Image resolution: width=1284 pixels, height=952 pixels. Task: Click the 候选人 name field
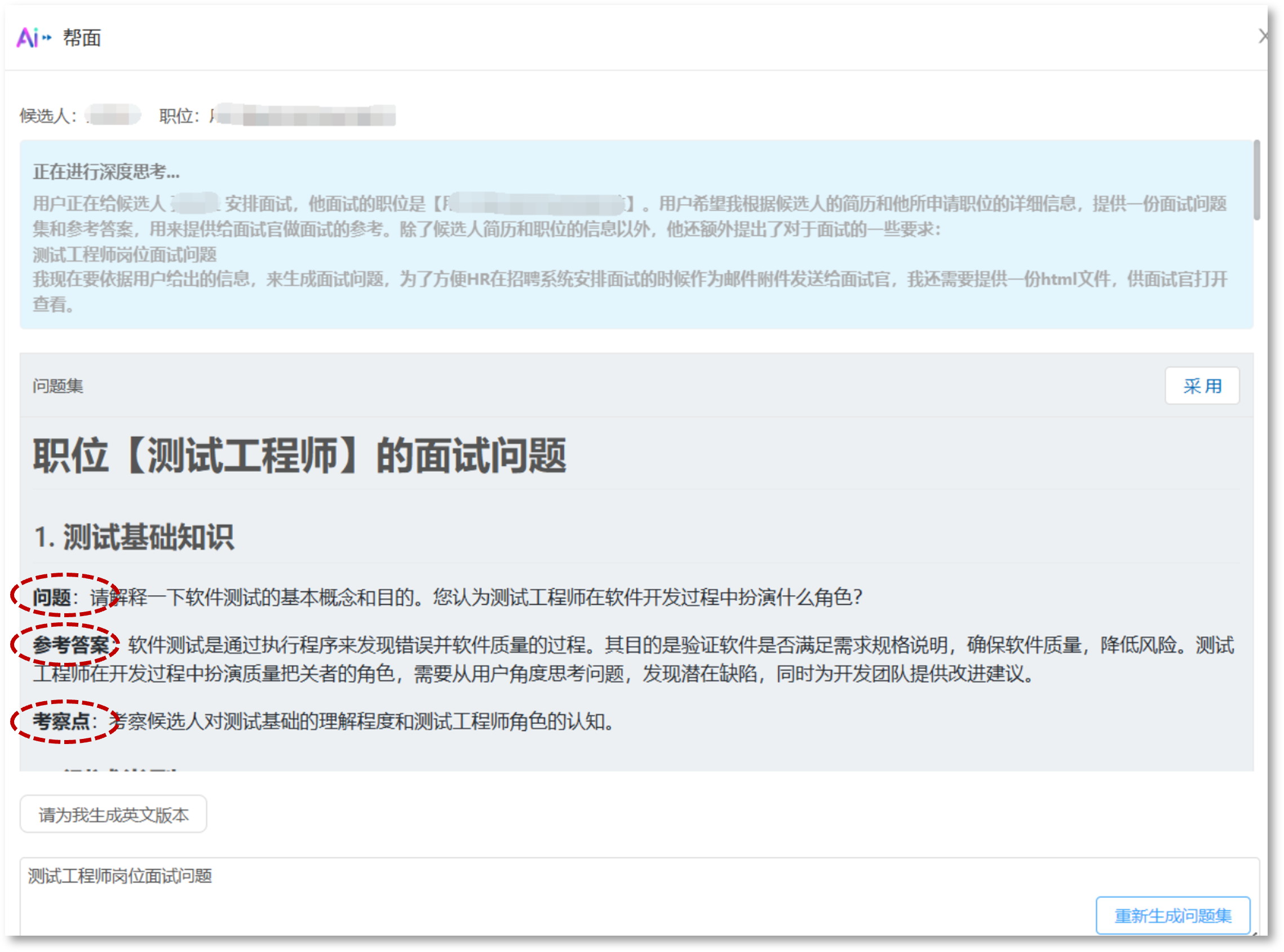tap(113, 114)
